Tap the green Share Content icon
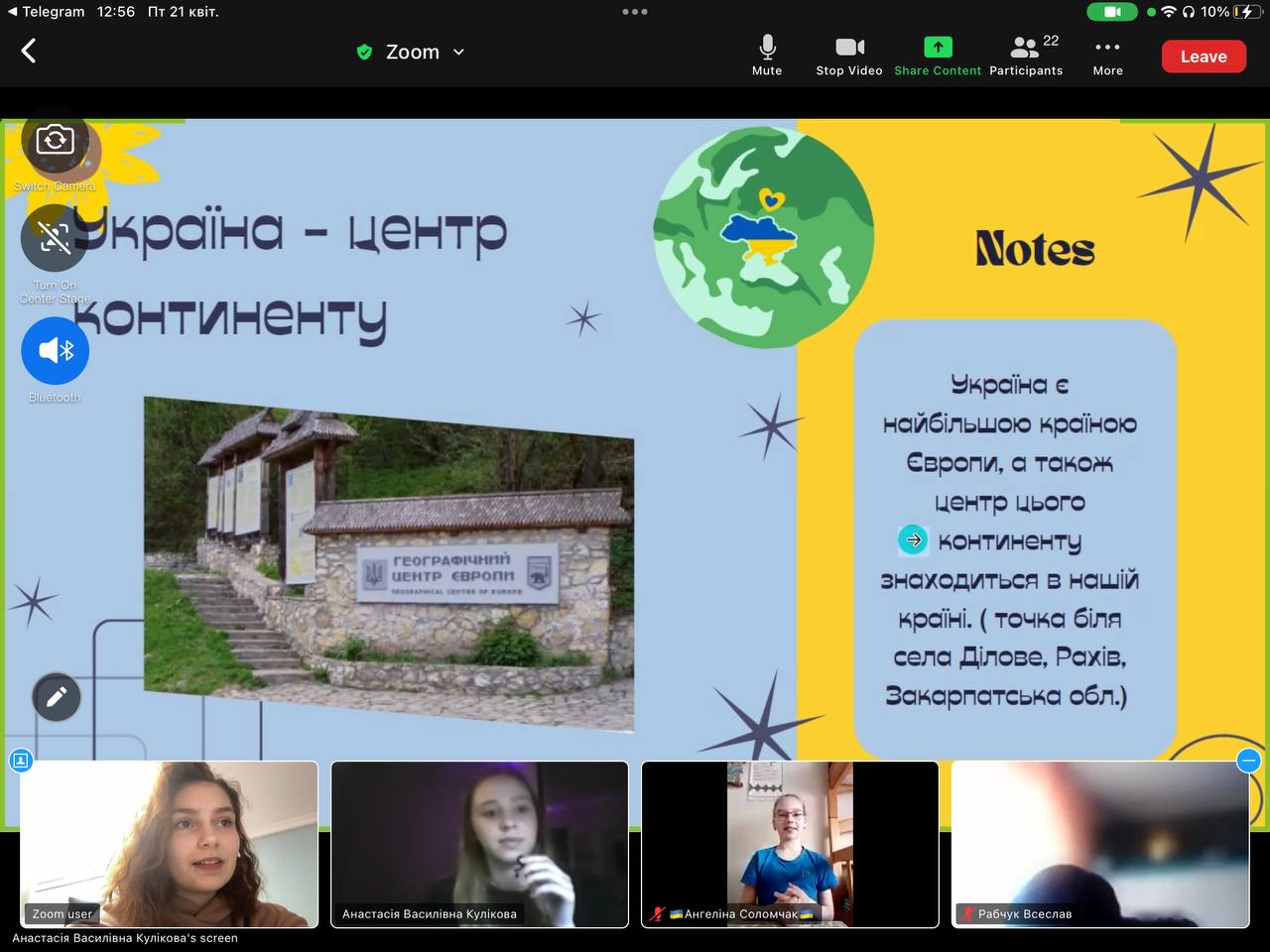1270x952 pixels. 937,56
